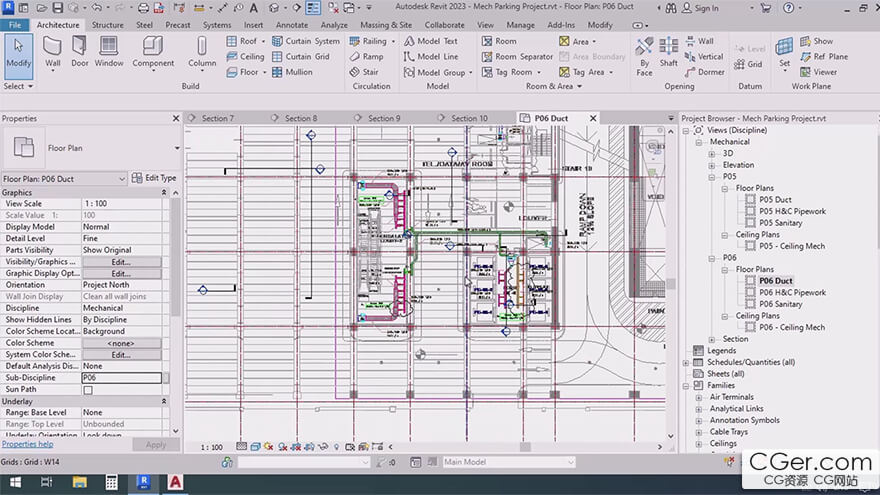880x495 pixels.
Task: Choose the Model Line tool
Action: coord(431,57)
